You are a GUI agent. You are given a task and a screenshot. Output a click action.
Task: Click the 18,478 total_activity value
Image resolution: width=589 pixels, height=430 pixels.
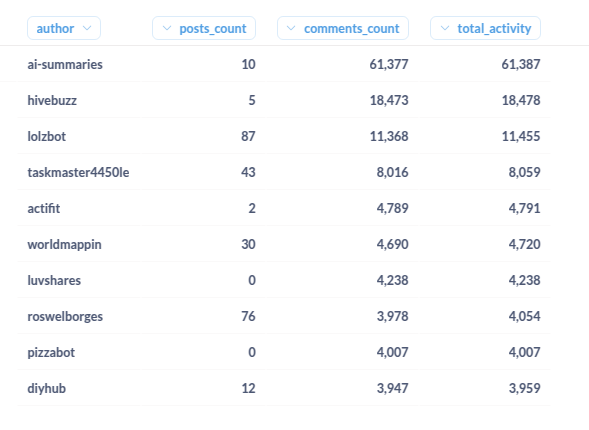pos(521,100)
